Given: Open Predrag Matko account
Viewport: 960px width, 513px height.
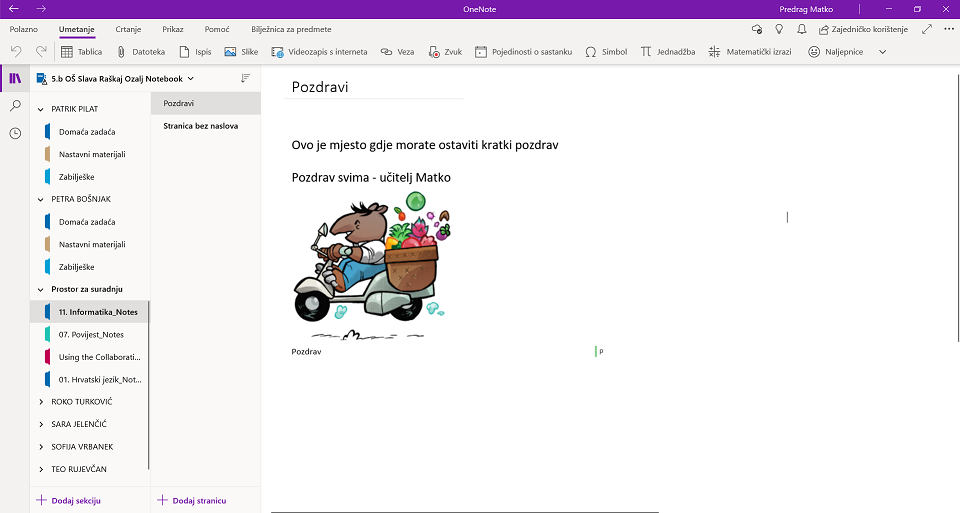Looking at the screenshot, I should point(806,9).
